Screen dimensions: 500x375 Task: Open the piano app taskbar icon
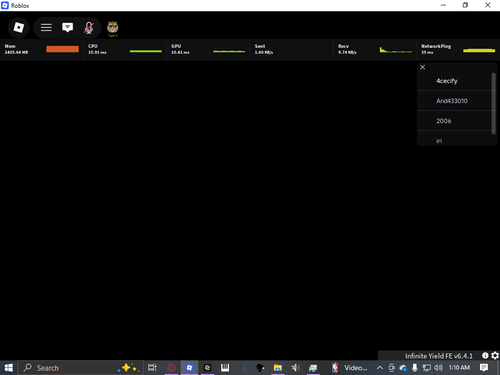225,368
